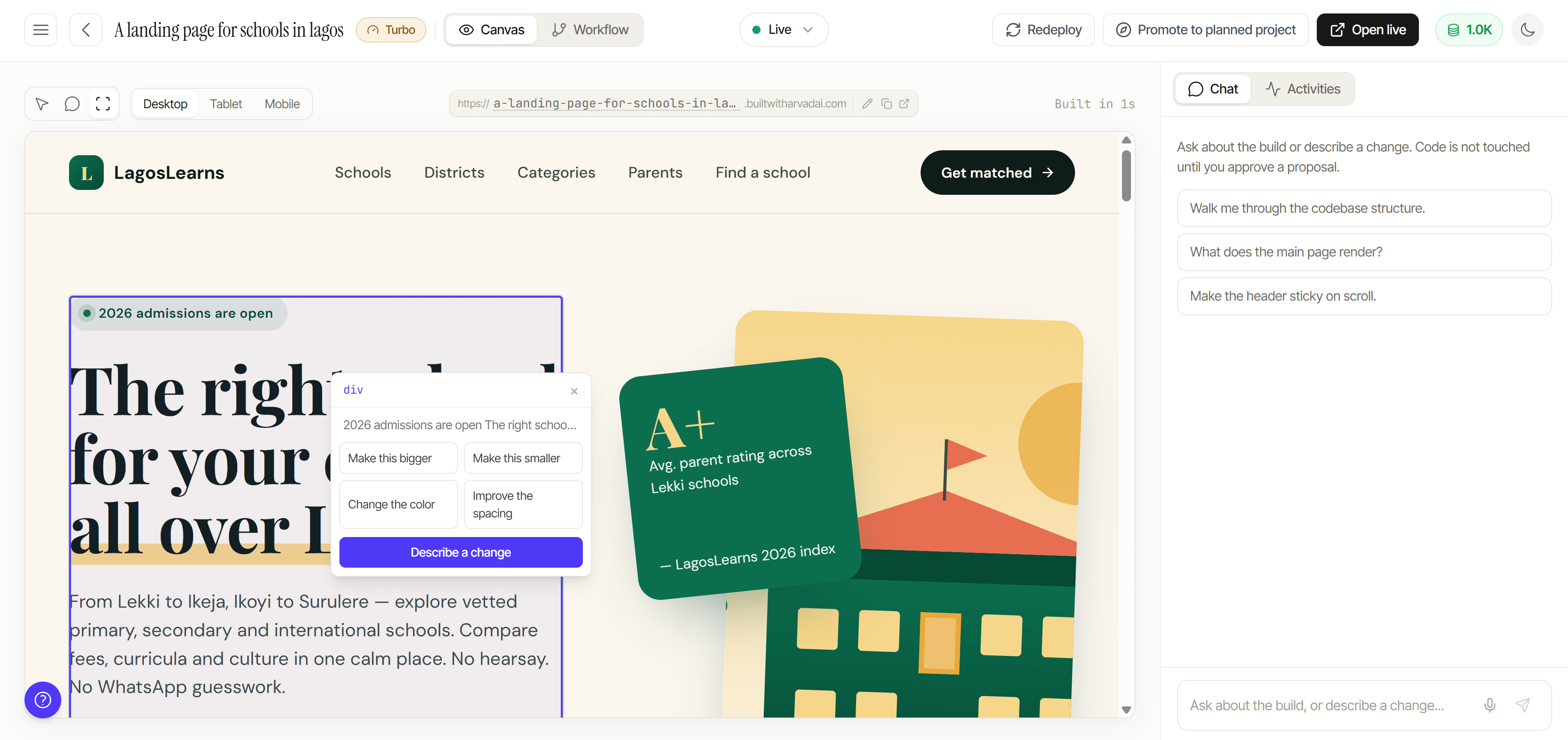1568x740 pixels.
Task: Select the comment bubble tool
Action: click(72, 104)
